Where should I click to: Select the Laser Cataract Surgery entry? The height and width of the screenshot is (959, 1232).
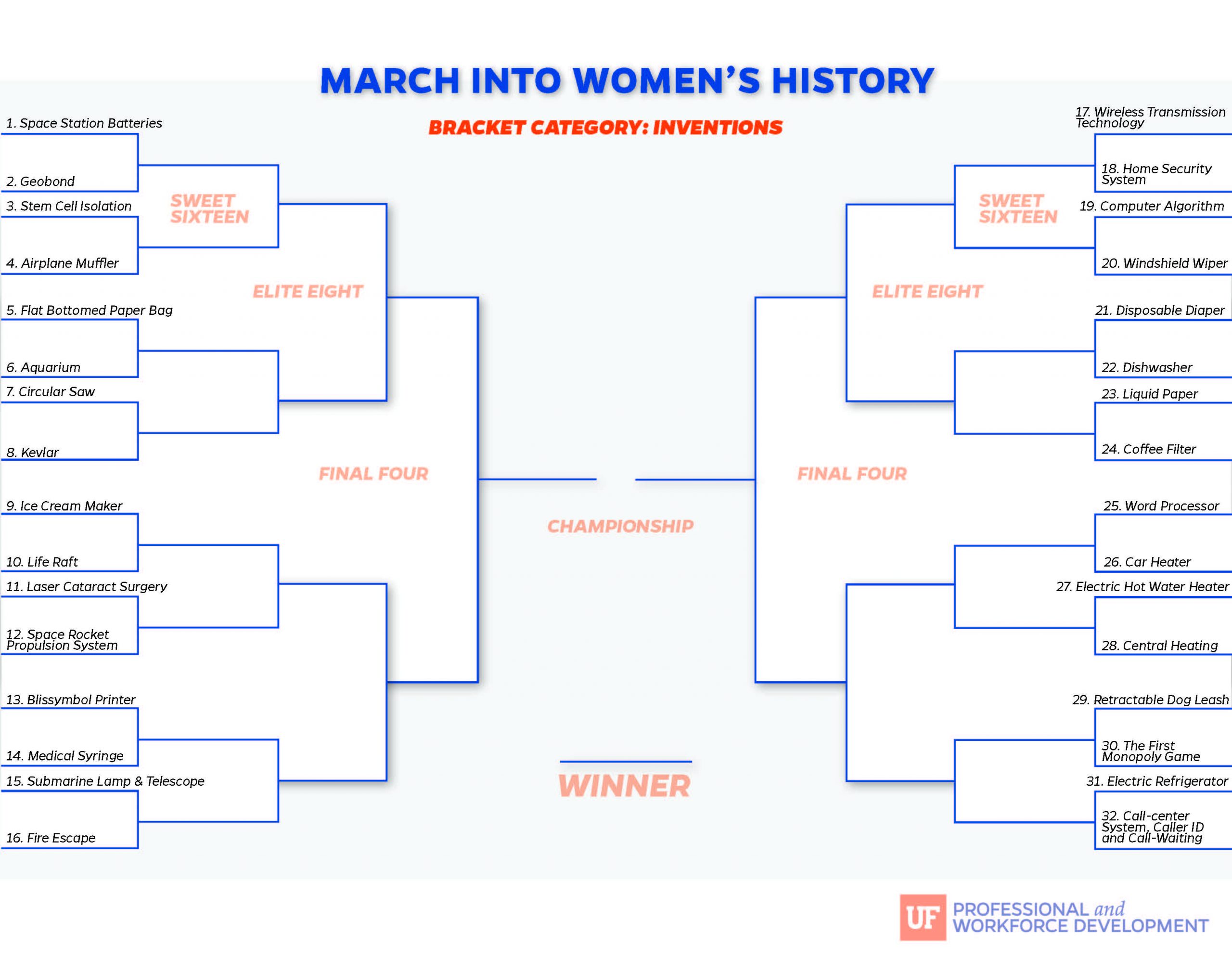(87, 586)
